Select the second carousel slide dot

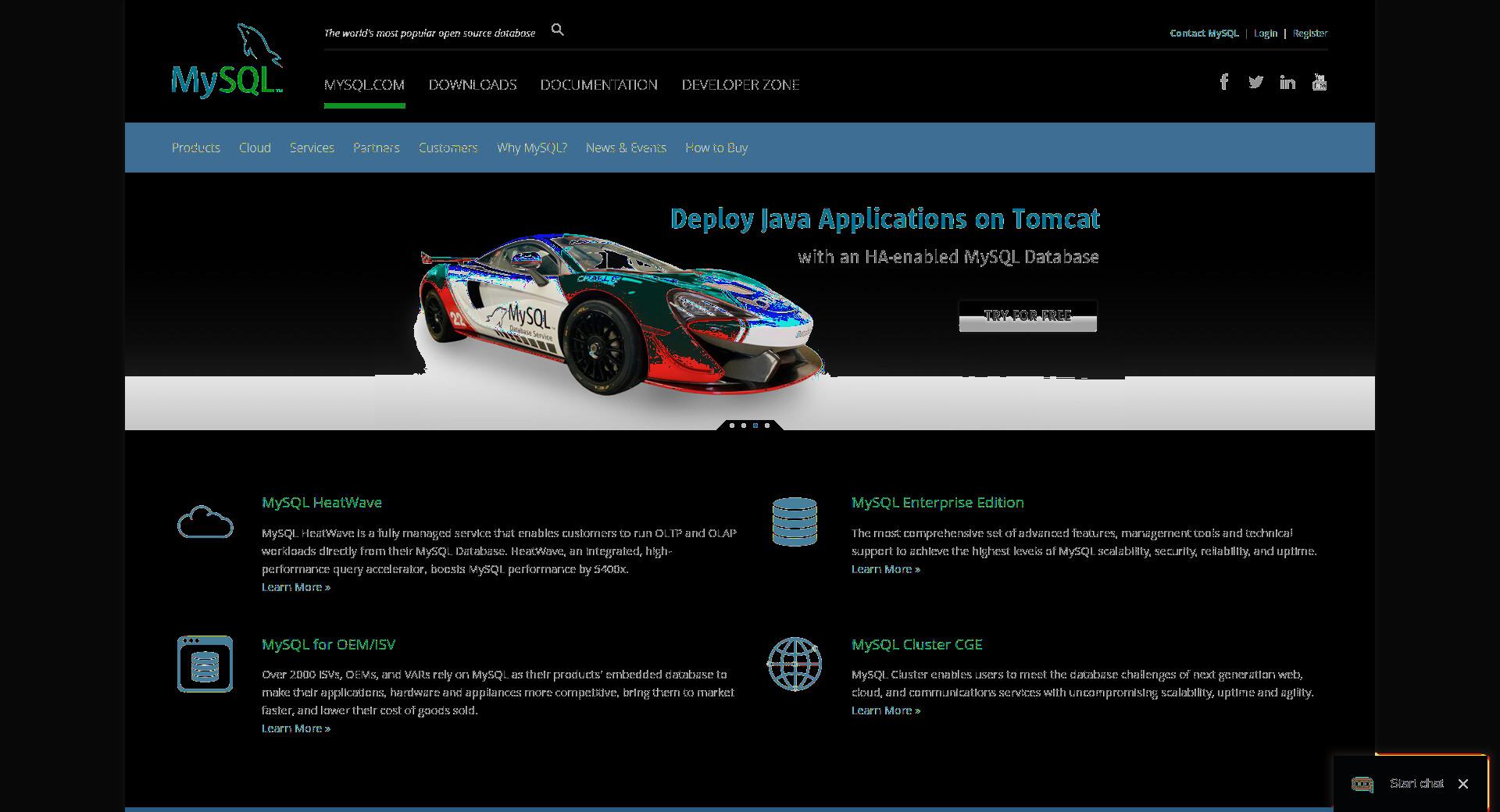[x=744, y=426]
